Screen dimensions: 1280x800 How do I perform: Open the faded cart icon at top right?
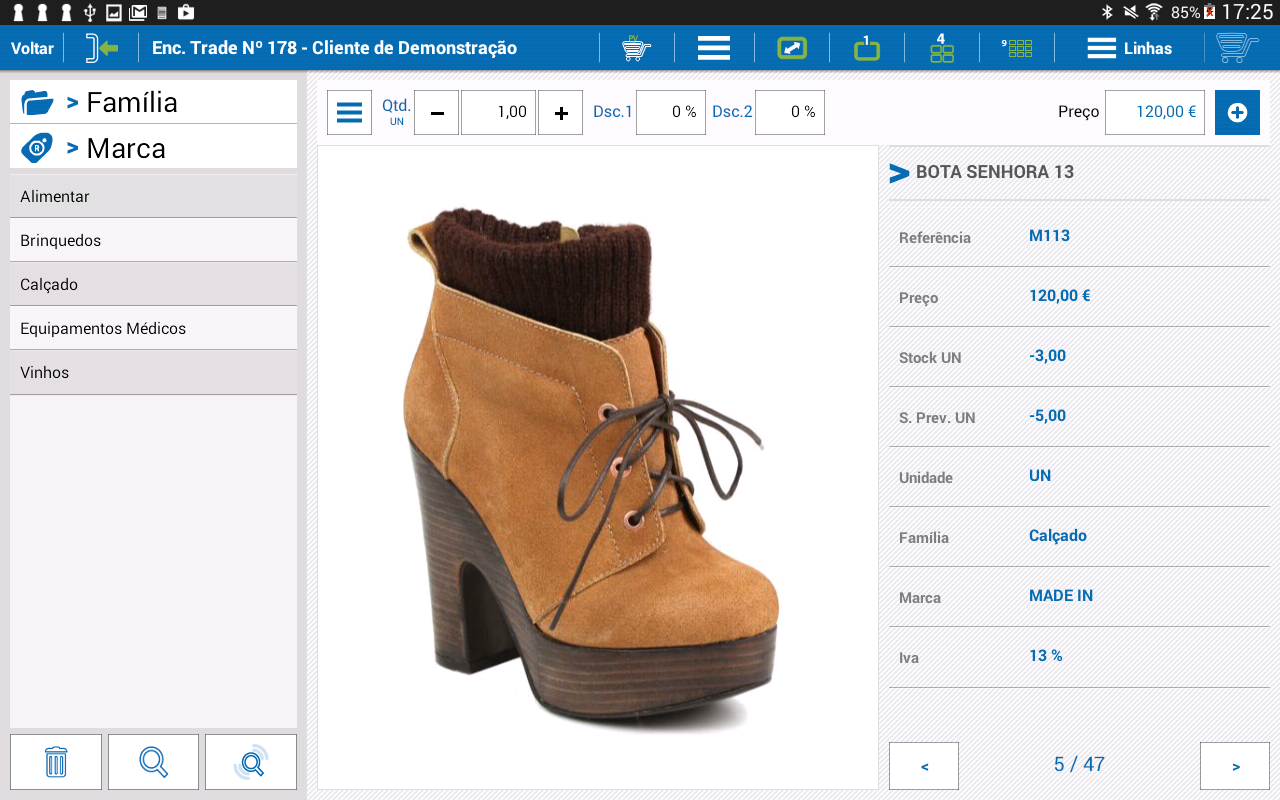coord(1237,48)
